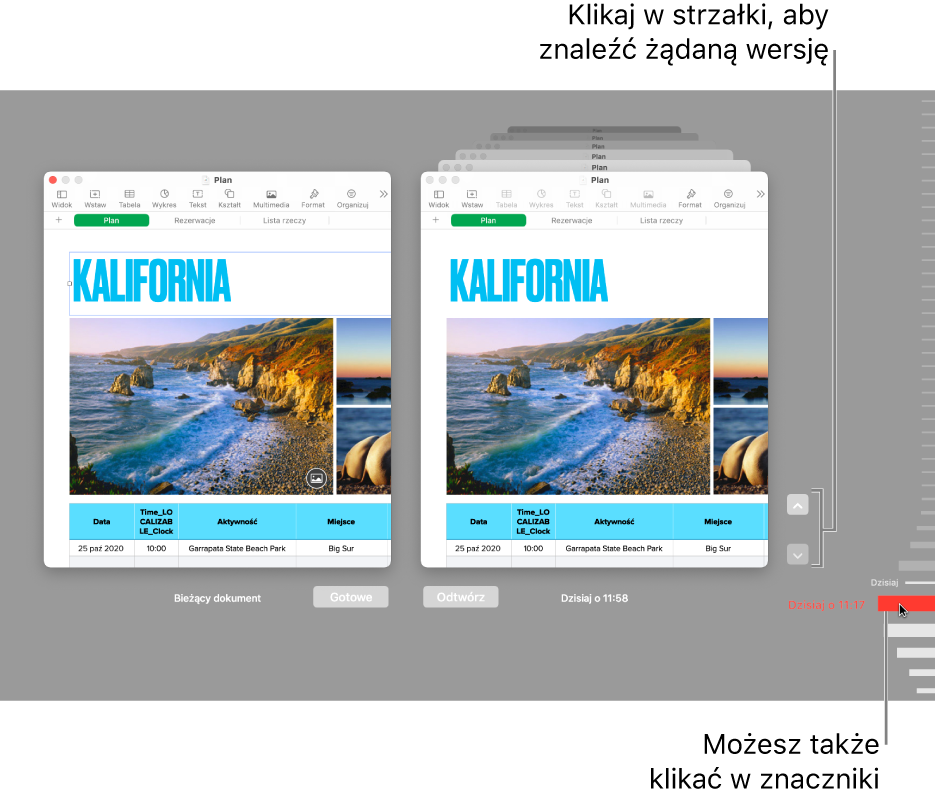Insert Wykres from current document toolbar

tap(164, 199)
